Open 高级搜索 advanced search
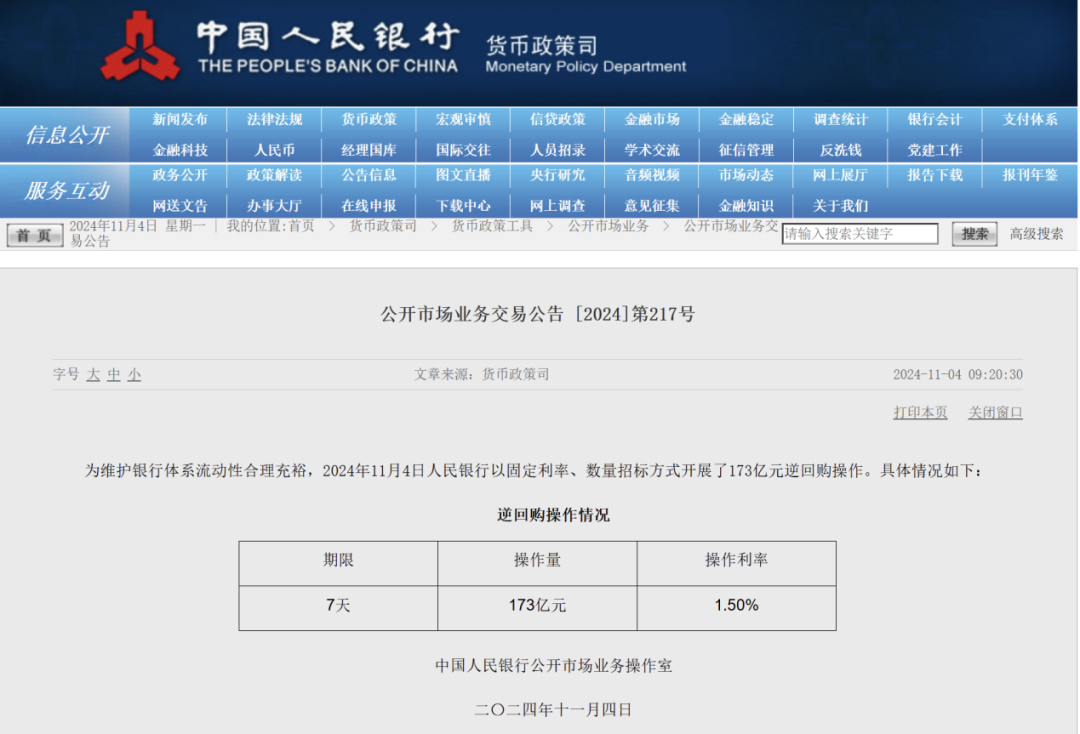 point(1036,234)
